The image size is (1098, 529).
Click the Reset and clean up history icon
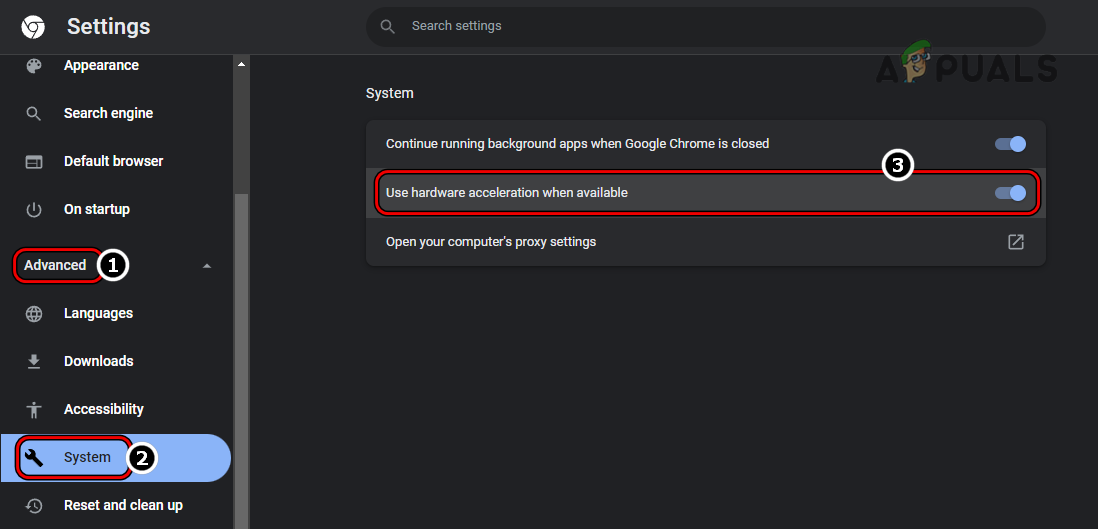34,505
